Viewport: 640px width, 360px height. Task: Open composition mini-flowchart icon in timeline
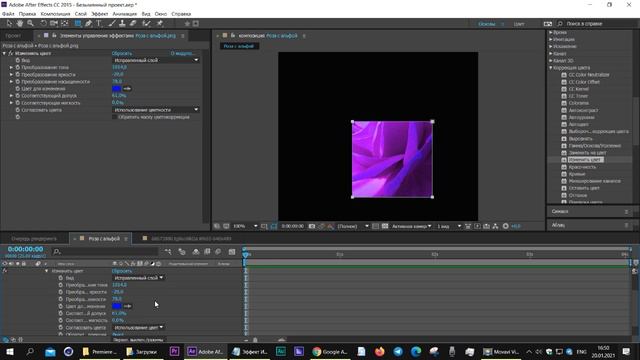[168, 252]
